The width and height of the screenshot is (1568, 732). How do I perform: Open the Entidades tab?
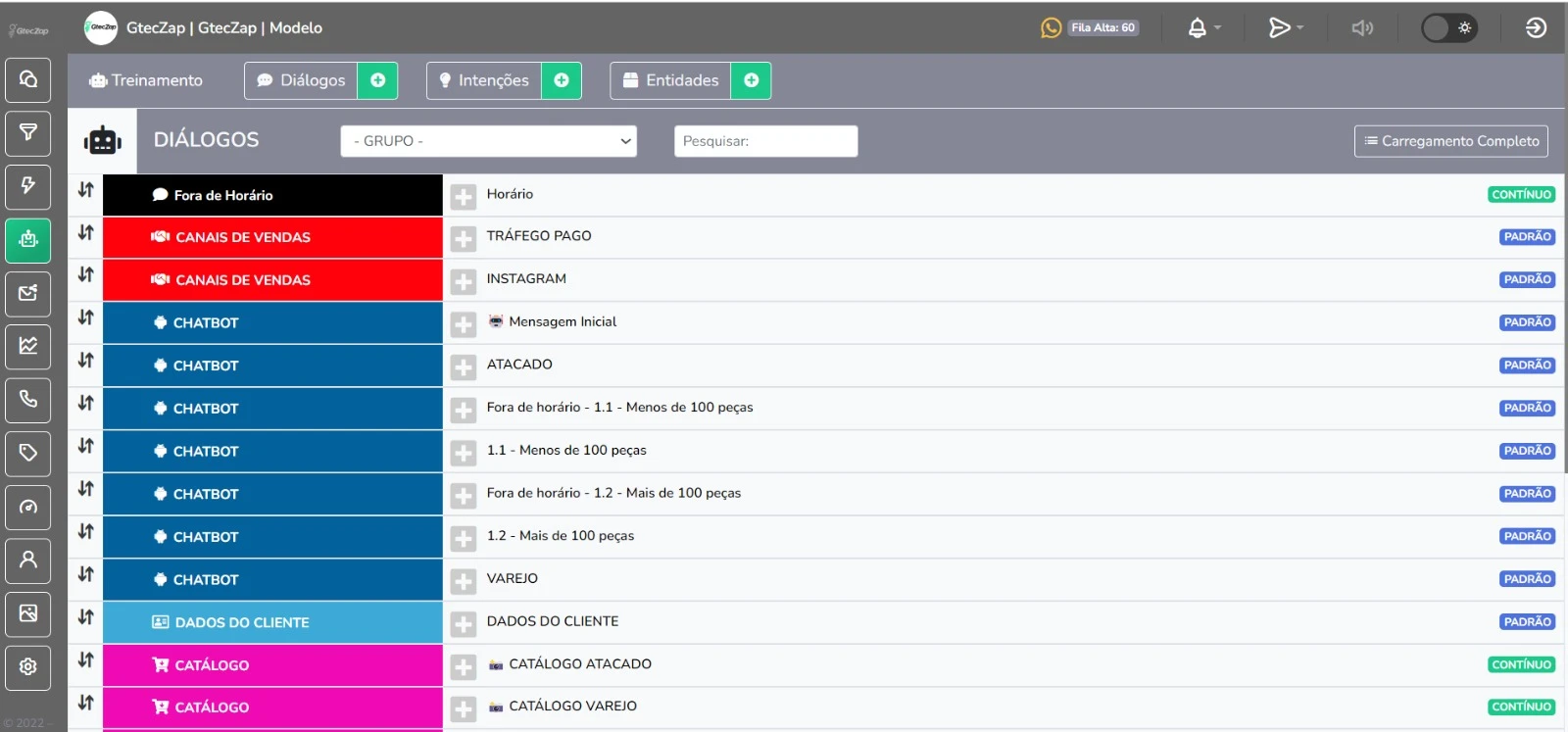click(671, 80)
